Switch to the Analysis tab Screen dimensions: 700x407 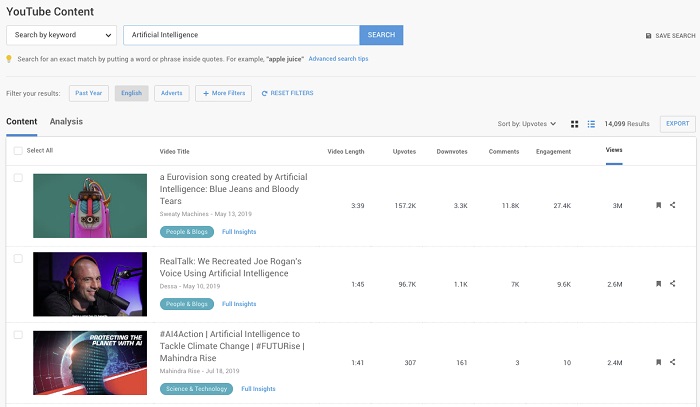pos(66,122)
